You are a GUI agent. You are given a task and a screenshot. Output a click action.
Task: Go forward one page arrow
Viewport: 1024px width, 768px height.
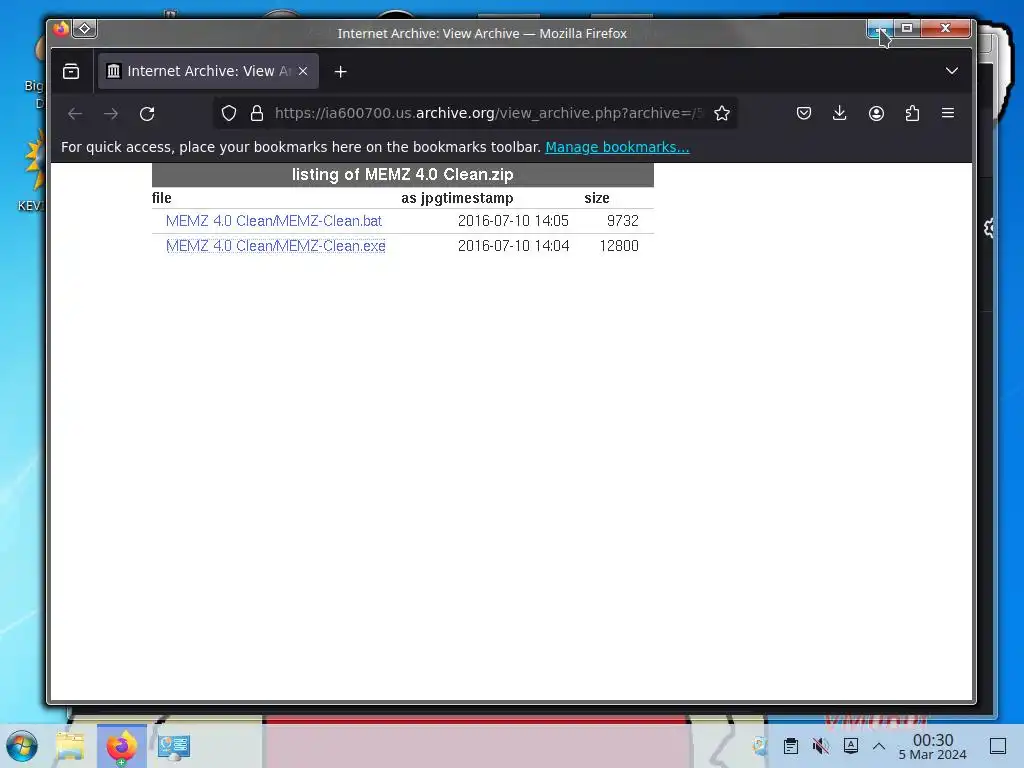coord(111,114)
